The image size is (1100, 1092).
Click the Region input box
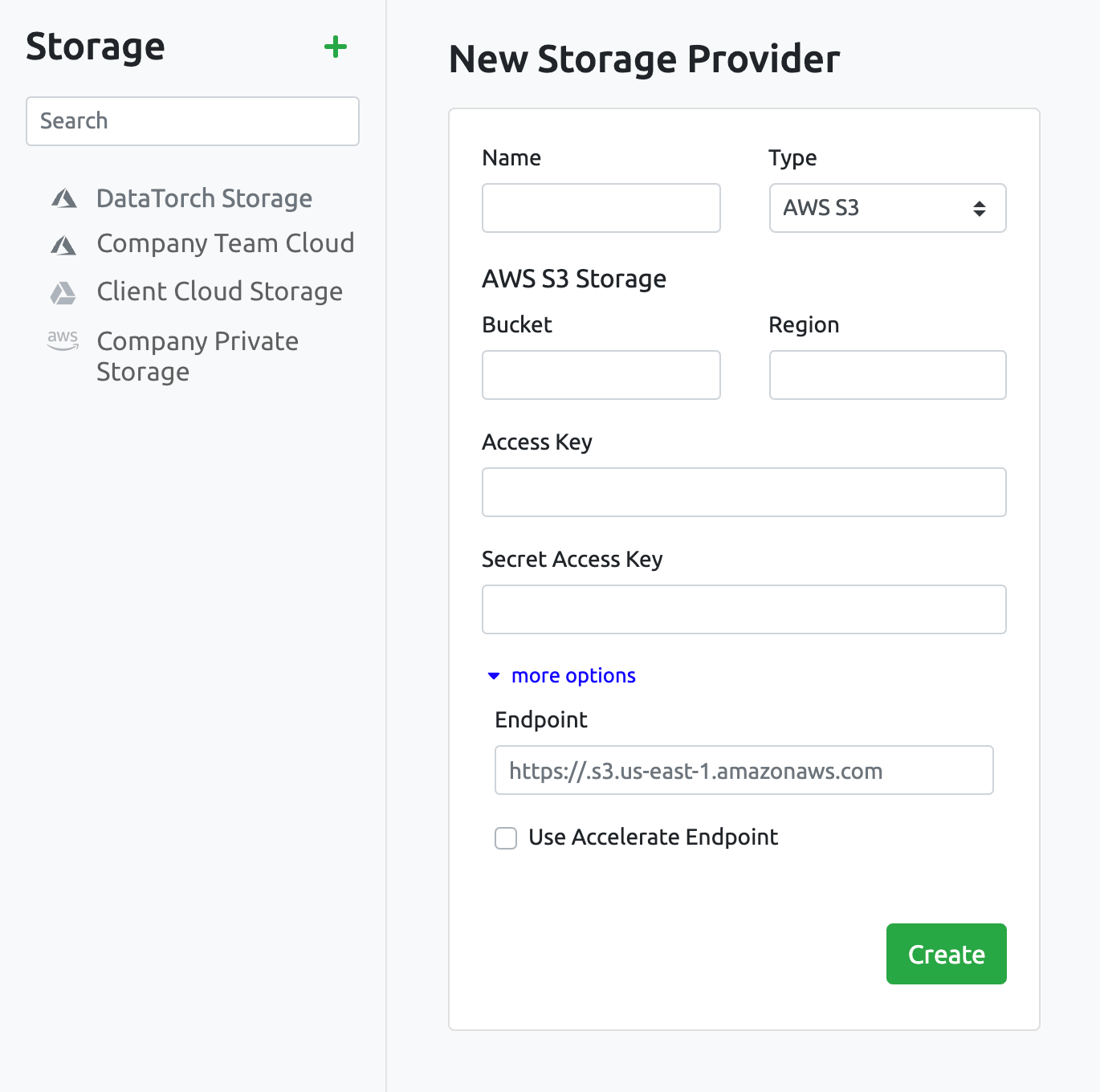(887, 375)
